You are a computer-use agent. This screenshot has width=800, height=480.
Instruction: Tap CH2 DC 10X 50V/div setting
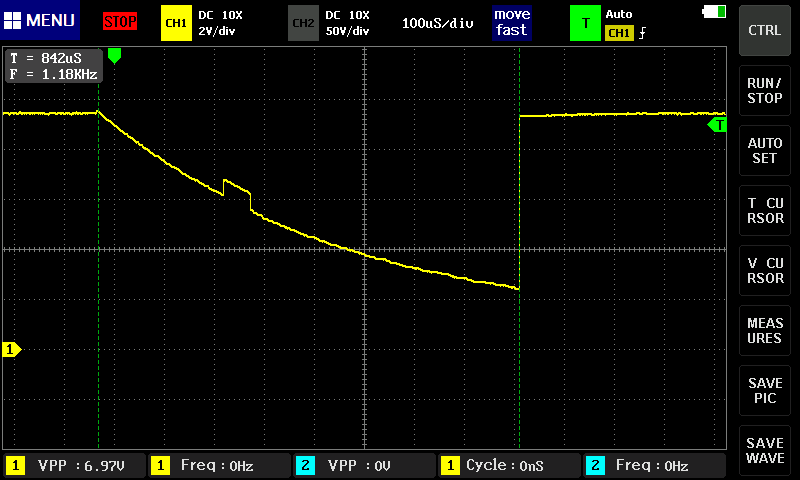pos(347,23)
